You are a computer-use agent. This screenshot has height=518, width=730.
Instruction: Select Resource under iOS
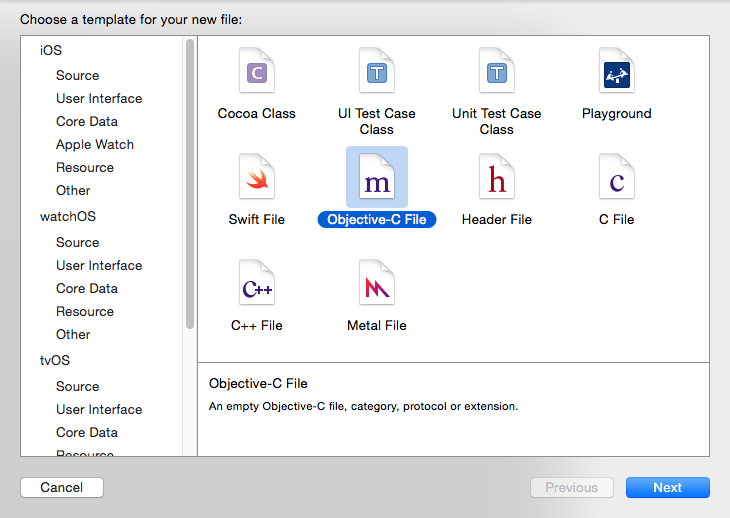pyautogui.click(x=85, y=168)
